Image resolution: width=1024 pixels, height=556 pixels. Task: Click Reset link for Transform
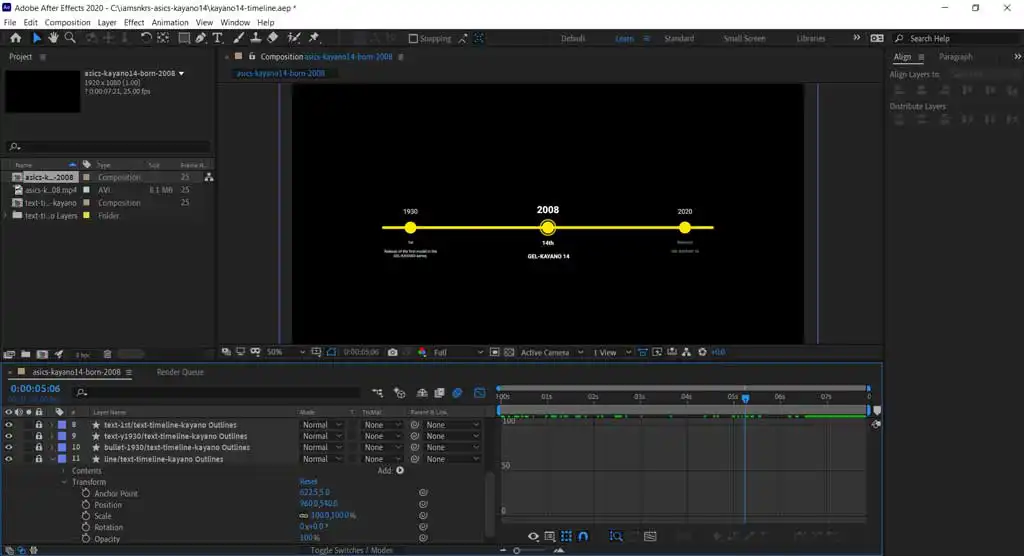tap(308, 482)
